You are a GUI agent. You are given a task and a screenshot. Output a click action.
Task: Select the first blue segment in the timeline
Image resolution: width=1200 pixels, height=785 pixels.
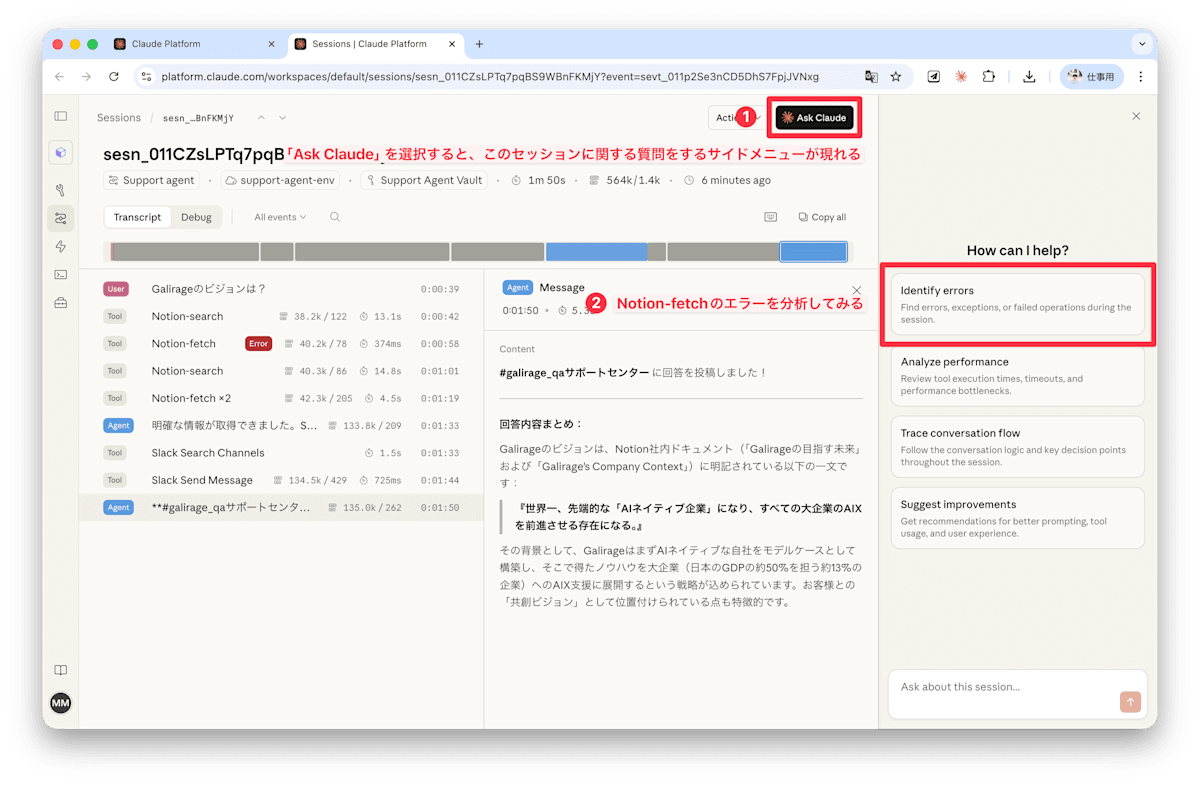(596, 252)
